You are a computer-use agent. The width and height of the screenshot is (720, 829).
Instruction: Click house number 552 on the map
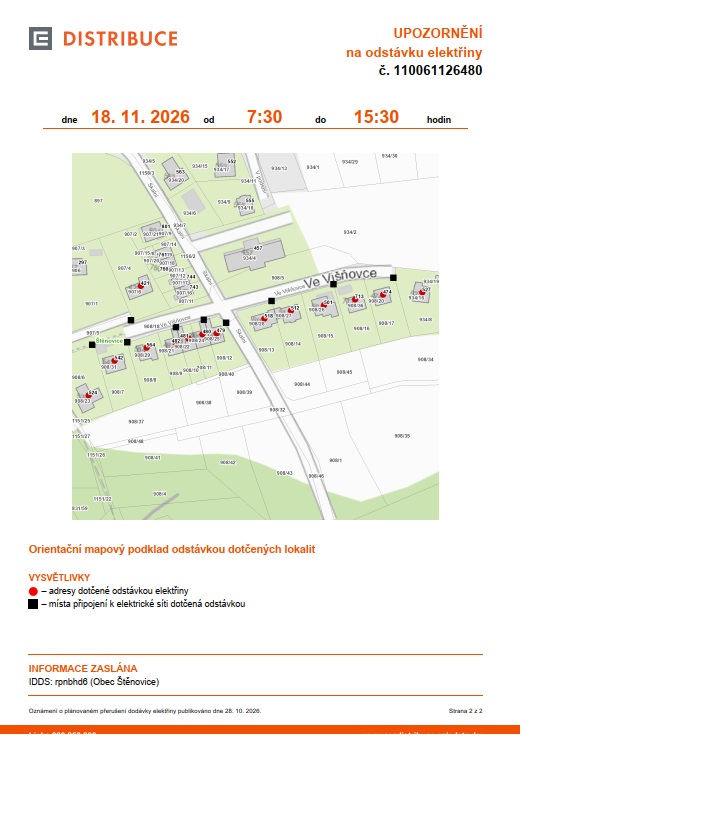(232, 161)
